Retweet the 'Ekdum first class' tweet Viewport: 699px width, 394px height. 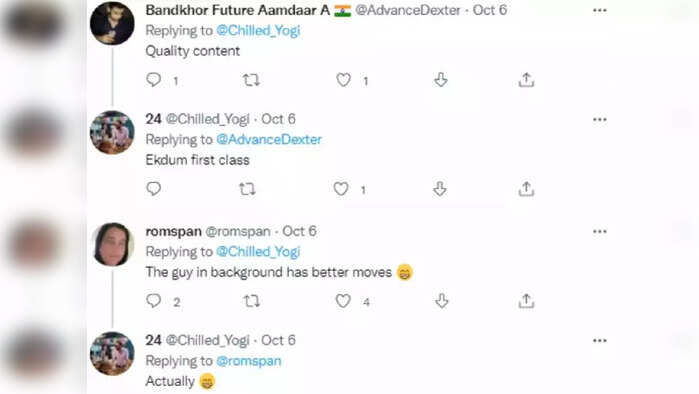247,189
